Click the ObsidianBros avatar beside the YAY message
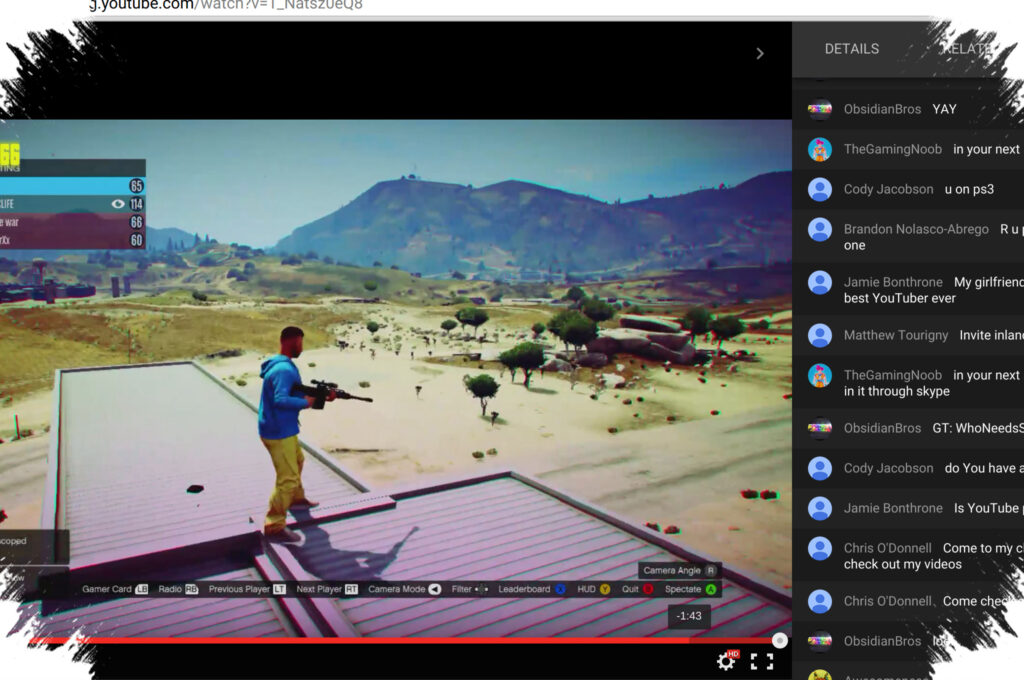Screen dimensions: 1024x680 tap(820, 109)
